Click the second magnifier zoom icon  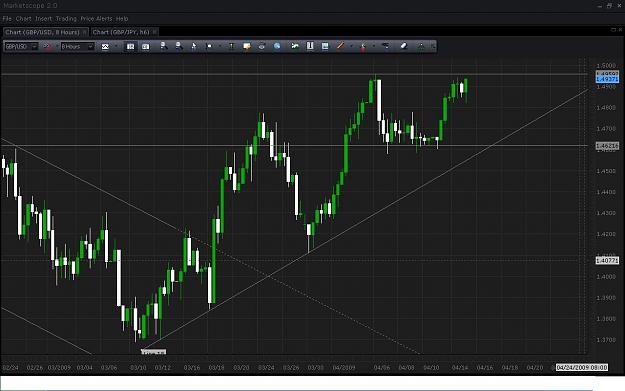[179, 46]
